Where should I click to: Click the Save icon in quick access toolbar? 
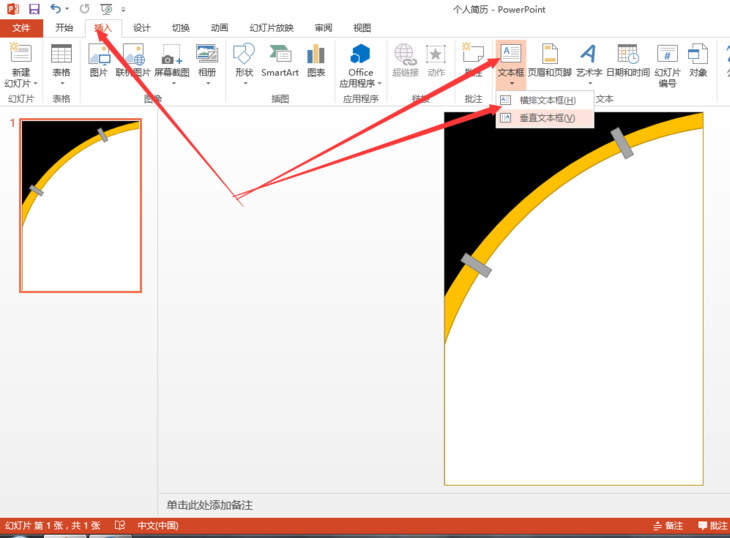pos(34,9)
